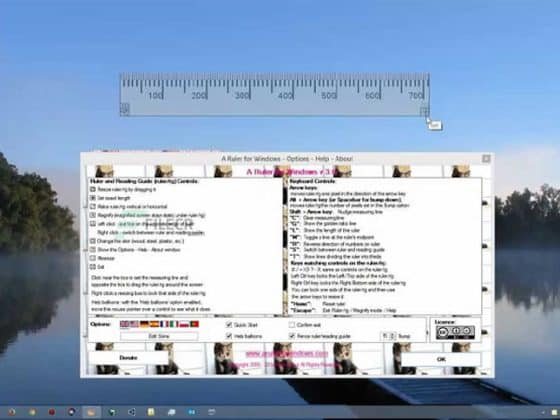The height and width of the screenshot is (420, 560).
Task: Click the 'Keyboard Controls' heading
Action: [312, 181]
